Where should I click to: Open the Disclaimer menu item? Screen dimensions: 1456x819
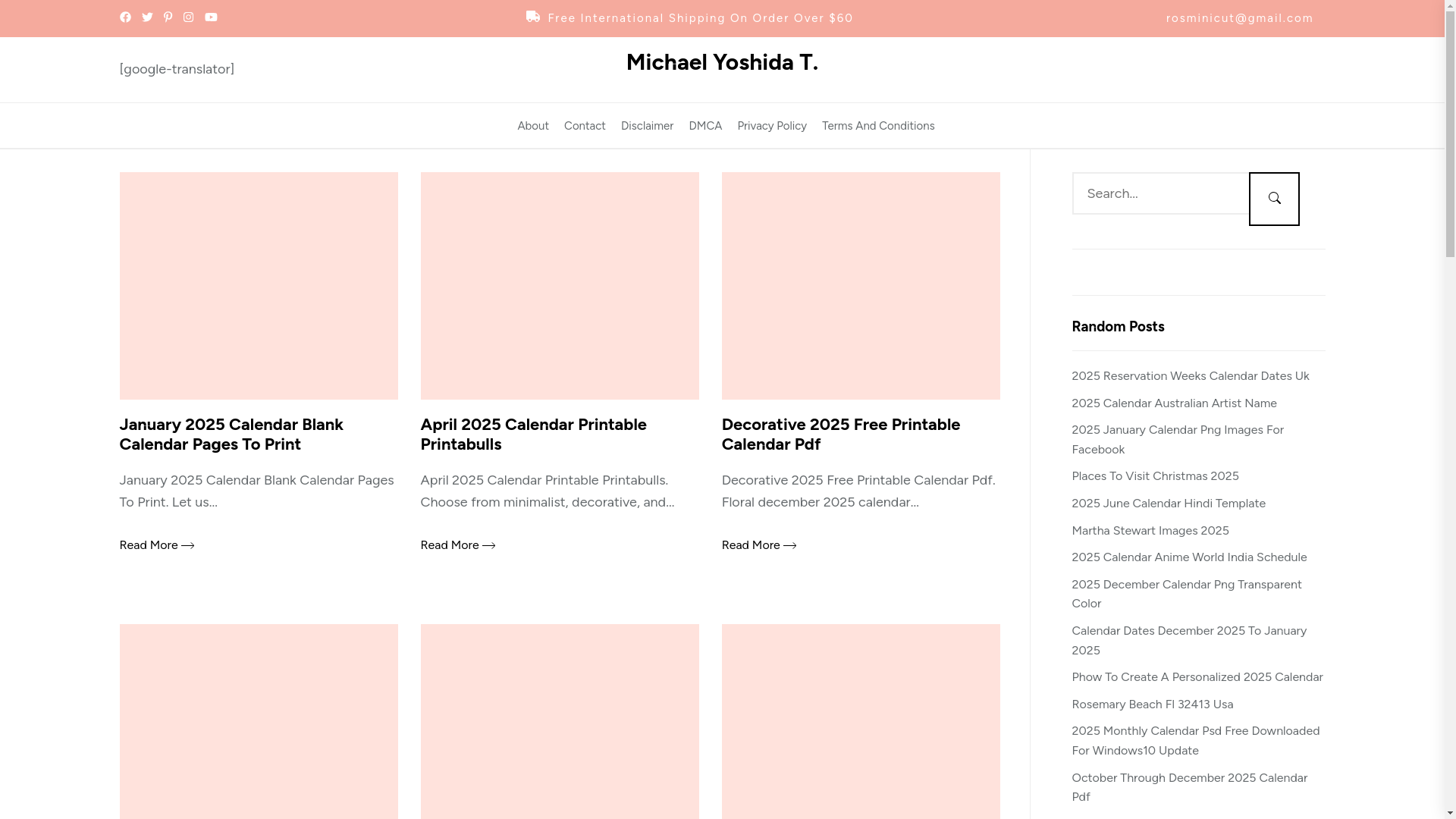click(647, 126)
